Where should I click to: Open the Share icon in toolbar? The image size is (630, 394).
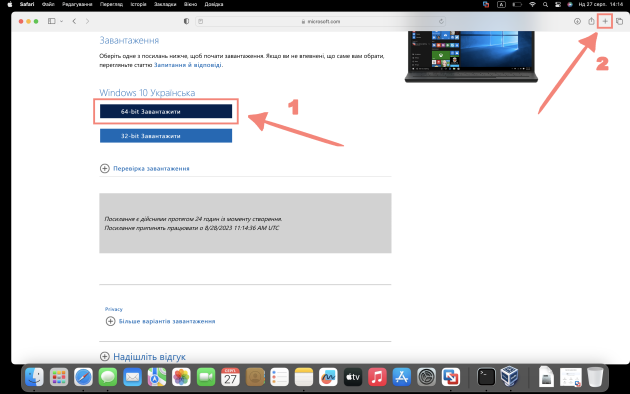pos(591,21)
